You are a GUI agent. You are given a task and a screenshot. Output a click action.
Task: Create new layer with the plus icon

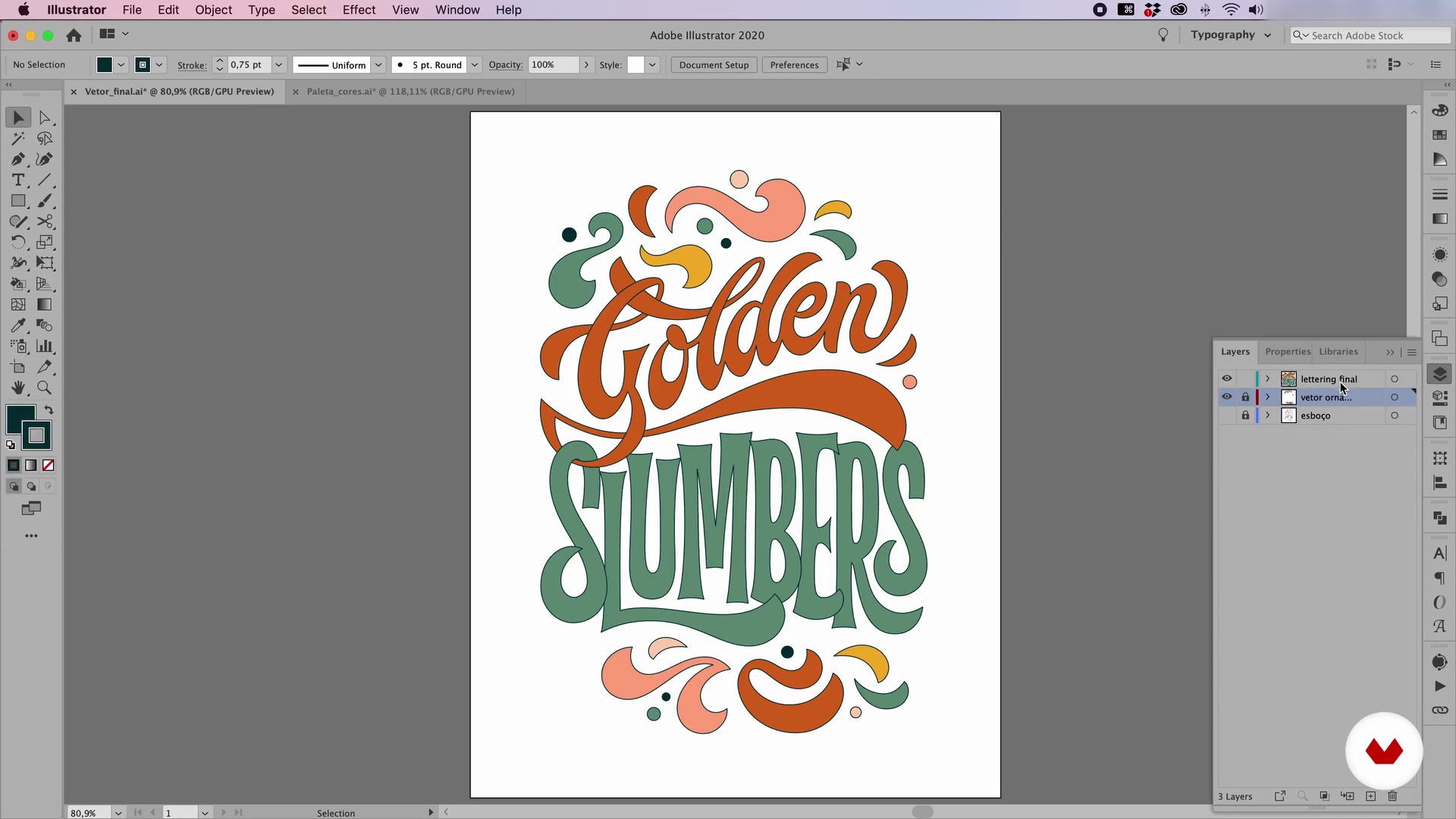tap(1370, 796)
